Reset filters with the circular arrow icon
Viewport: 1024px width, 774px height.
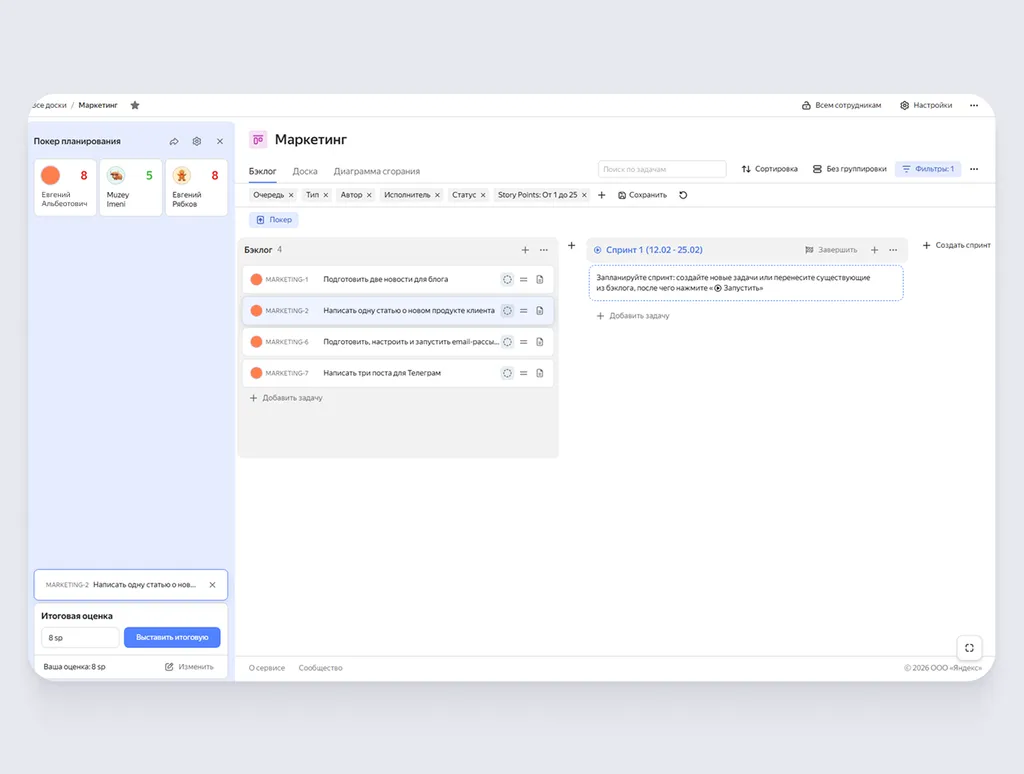click(x=683, y=195)
